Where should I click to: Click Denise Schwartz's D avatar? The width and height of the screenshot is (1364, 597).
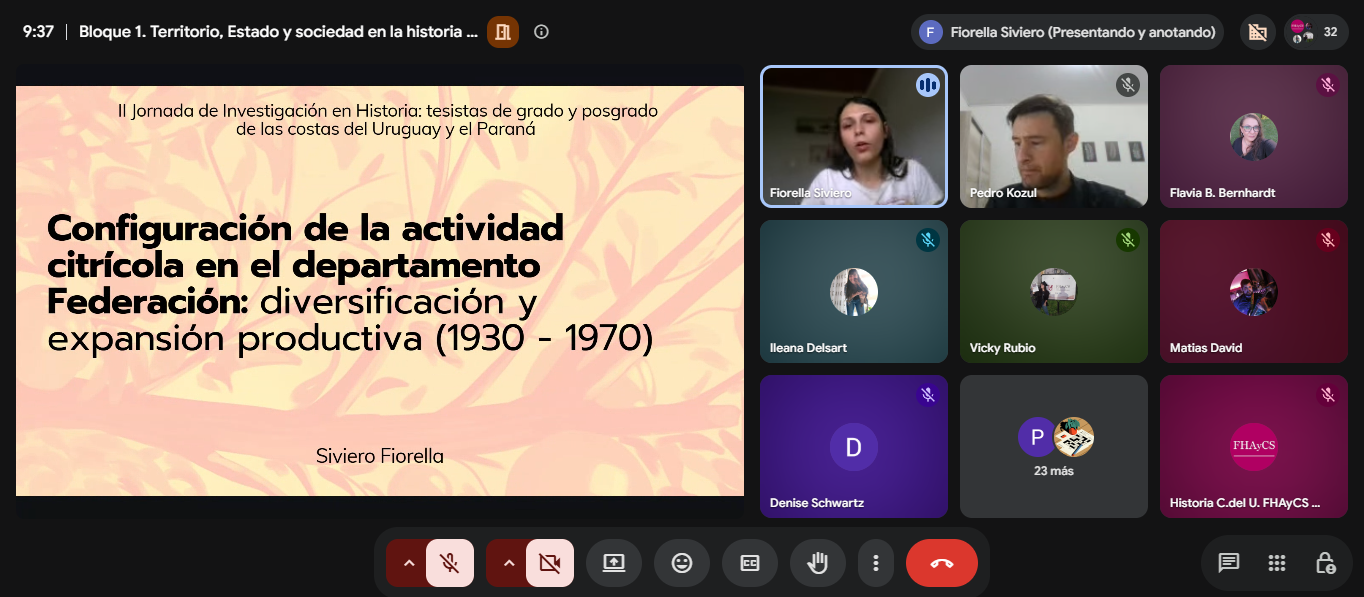click(854, 447)
